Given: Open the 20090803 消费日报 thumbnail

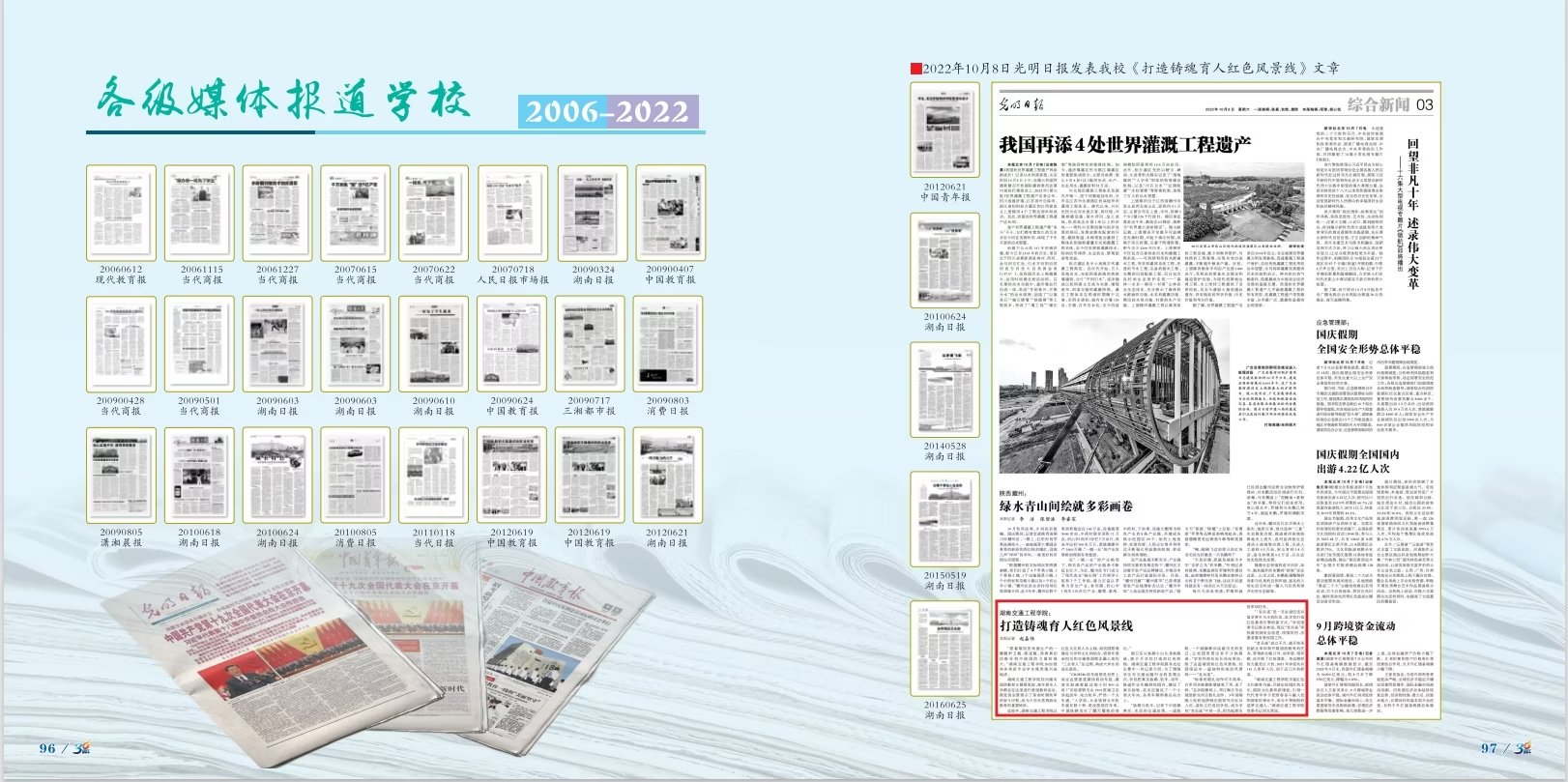Looking at the screenshot, I should (x=668, y=343).
